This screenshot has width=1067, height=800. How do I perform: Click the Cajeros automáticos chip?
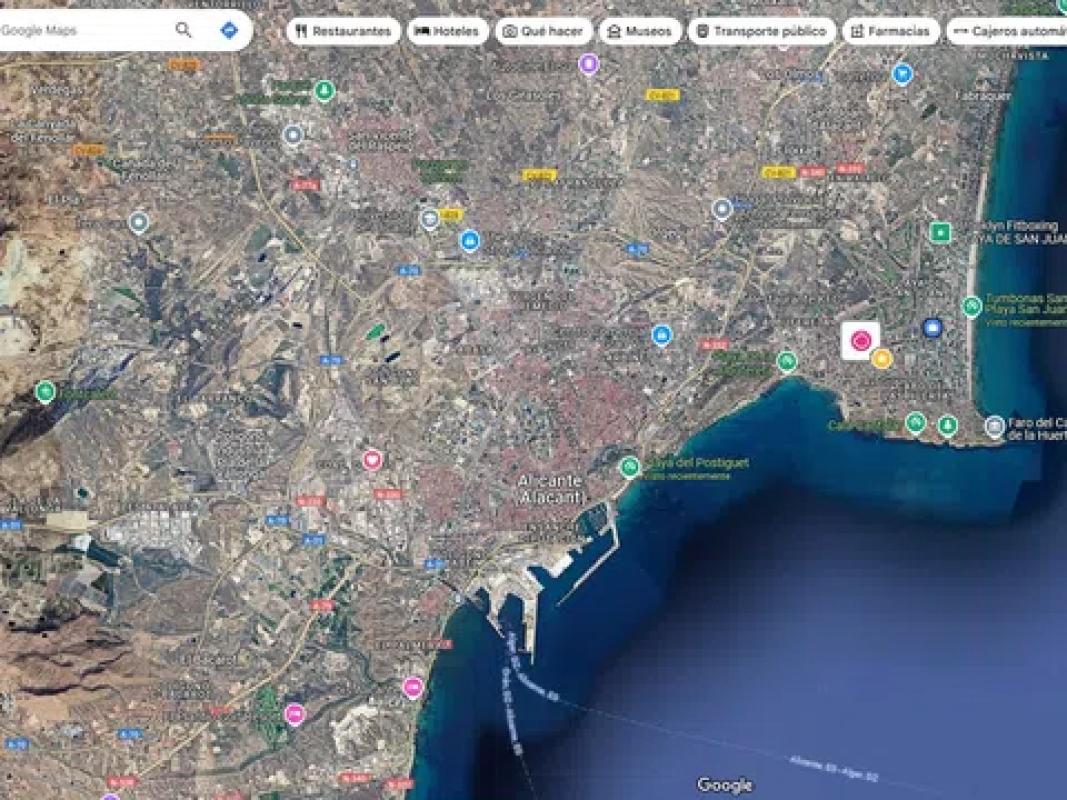click(x=1007, y=31)
